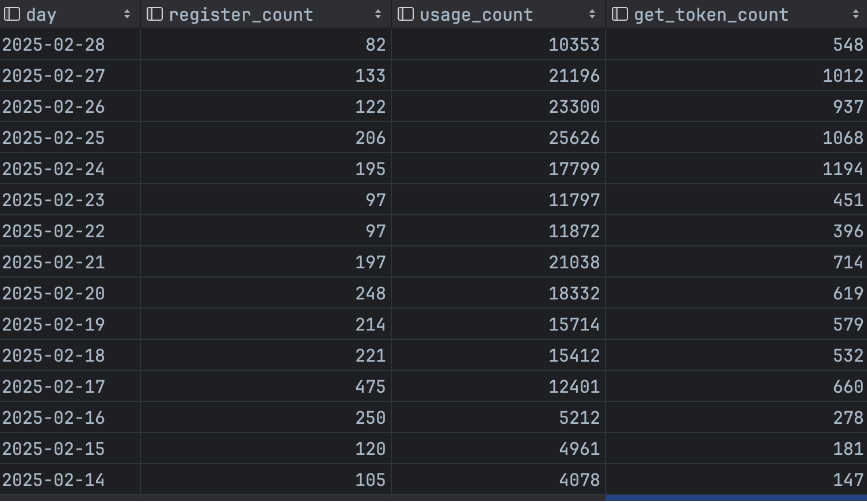
Task: Click usage_count value 25626
Action: click(x=574, y=138)
